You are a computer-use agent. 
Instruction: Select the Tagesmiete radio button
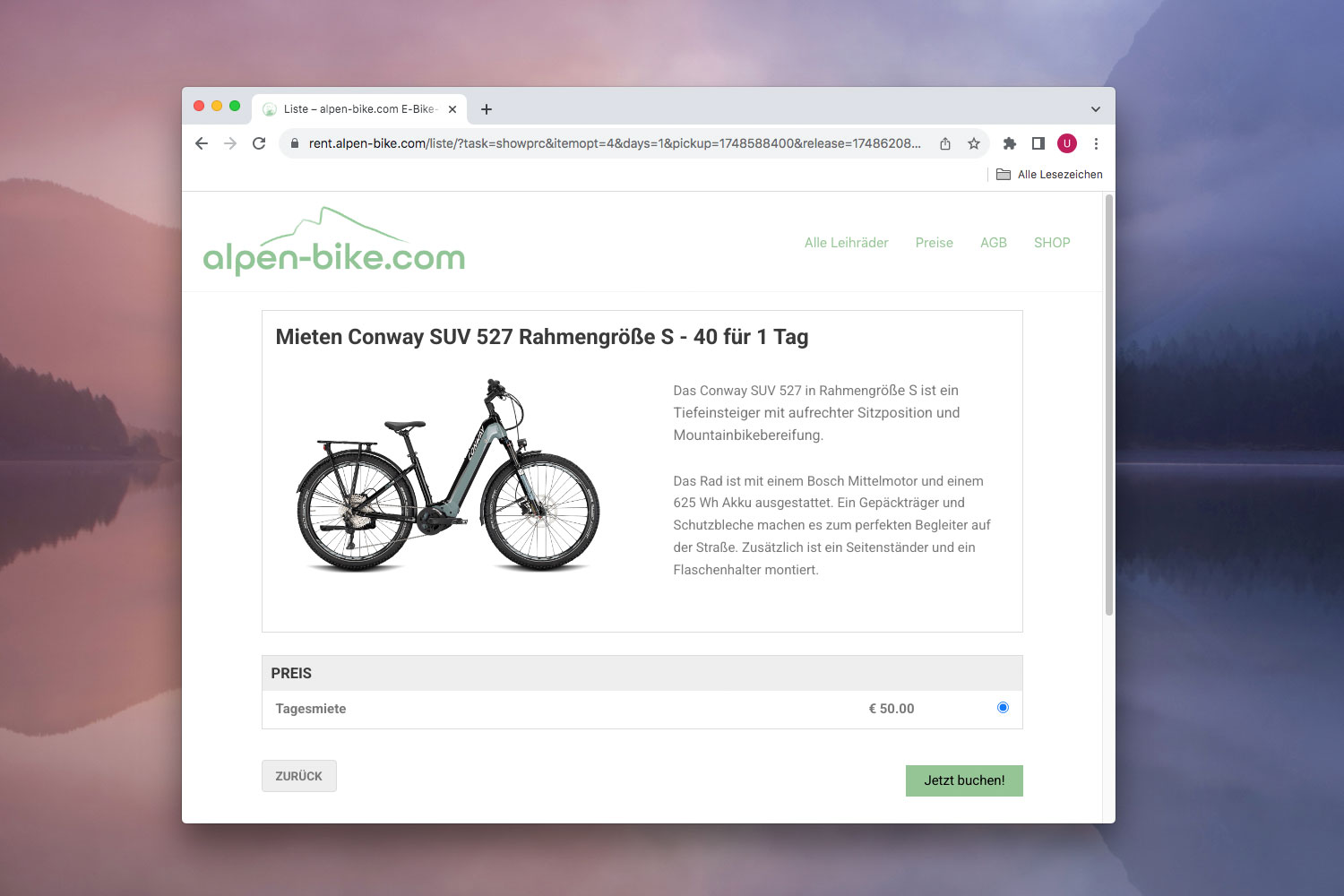tap(1003, 708)
